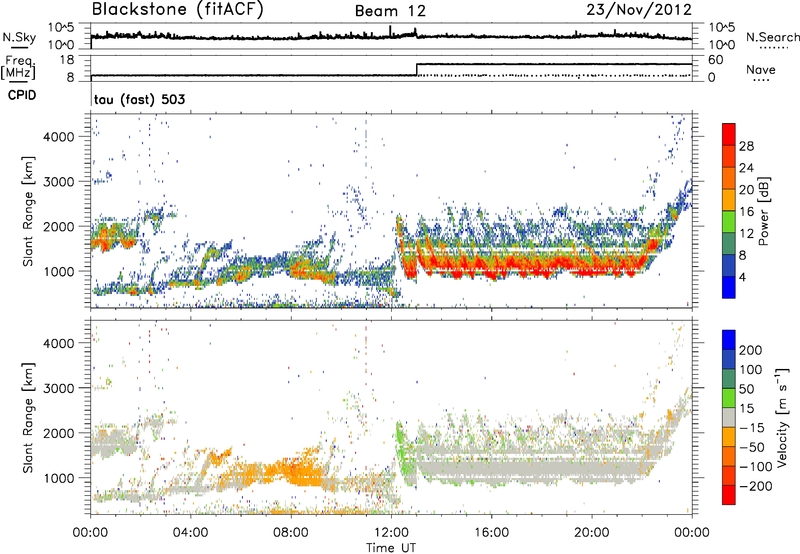
Task: Click the 60 tick on the Nave axis
Action: (x=716, y=60)
